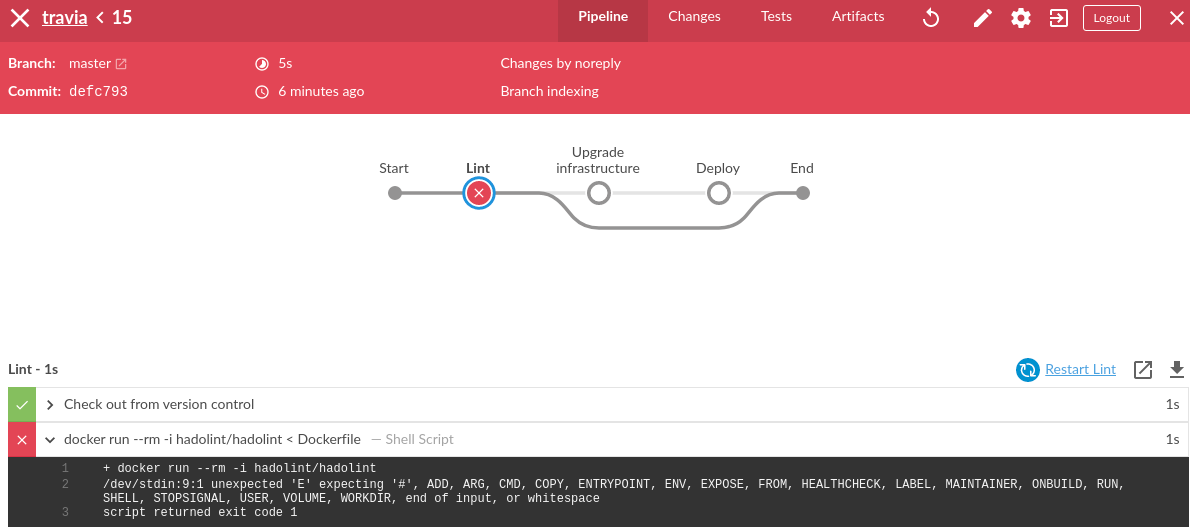Click the Logout button
This screenshot has height=531, width=1190.
click(x=1112, y=18)
